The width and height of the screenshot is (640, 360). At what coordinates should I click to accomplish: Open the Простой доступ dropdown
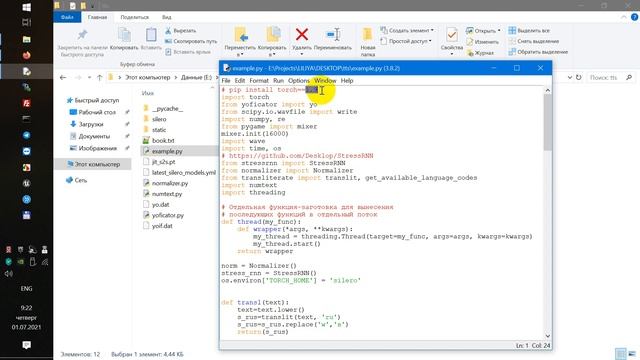coord(406,41)
